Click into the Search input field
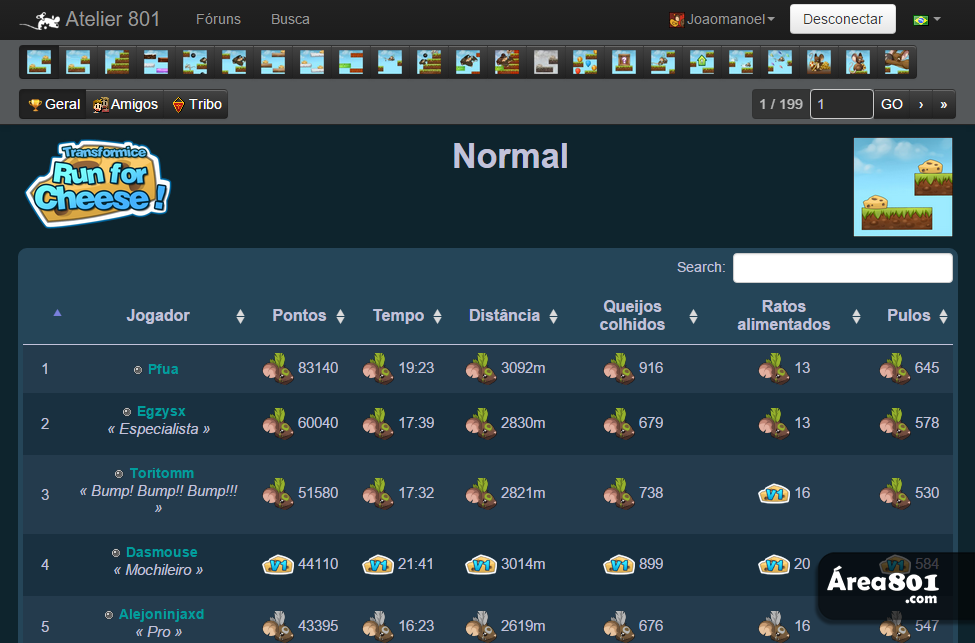This screenshot has height=643, width=975. point(843,268)
